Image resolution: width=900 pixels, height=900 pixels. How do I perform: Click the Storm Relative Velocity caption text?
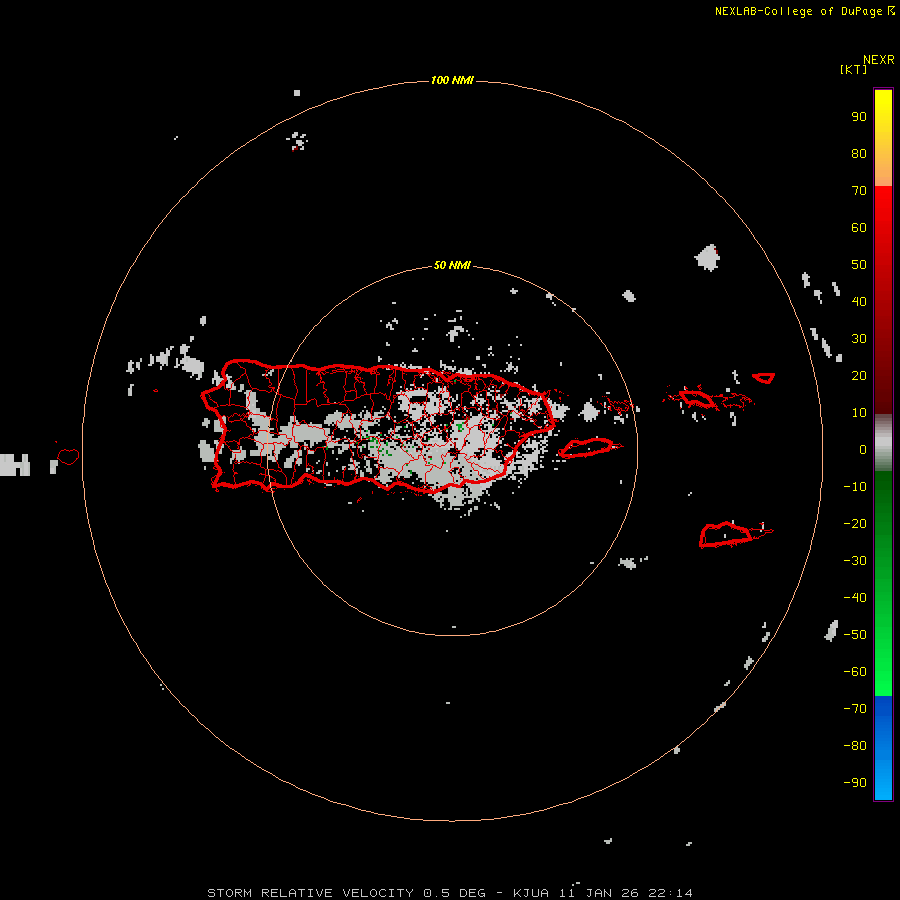click(x=449, y=893)
